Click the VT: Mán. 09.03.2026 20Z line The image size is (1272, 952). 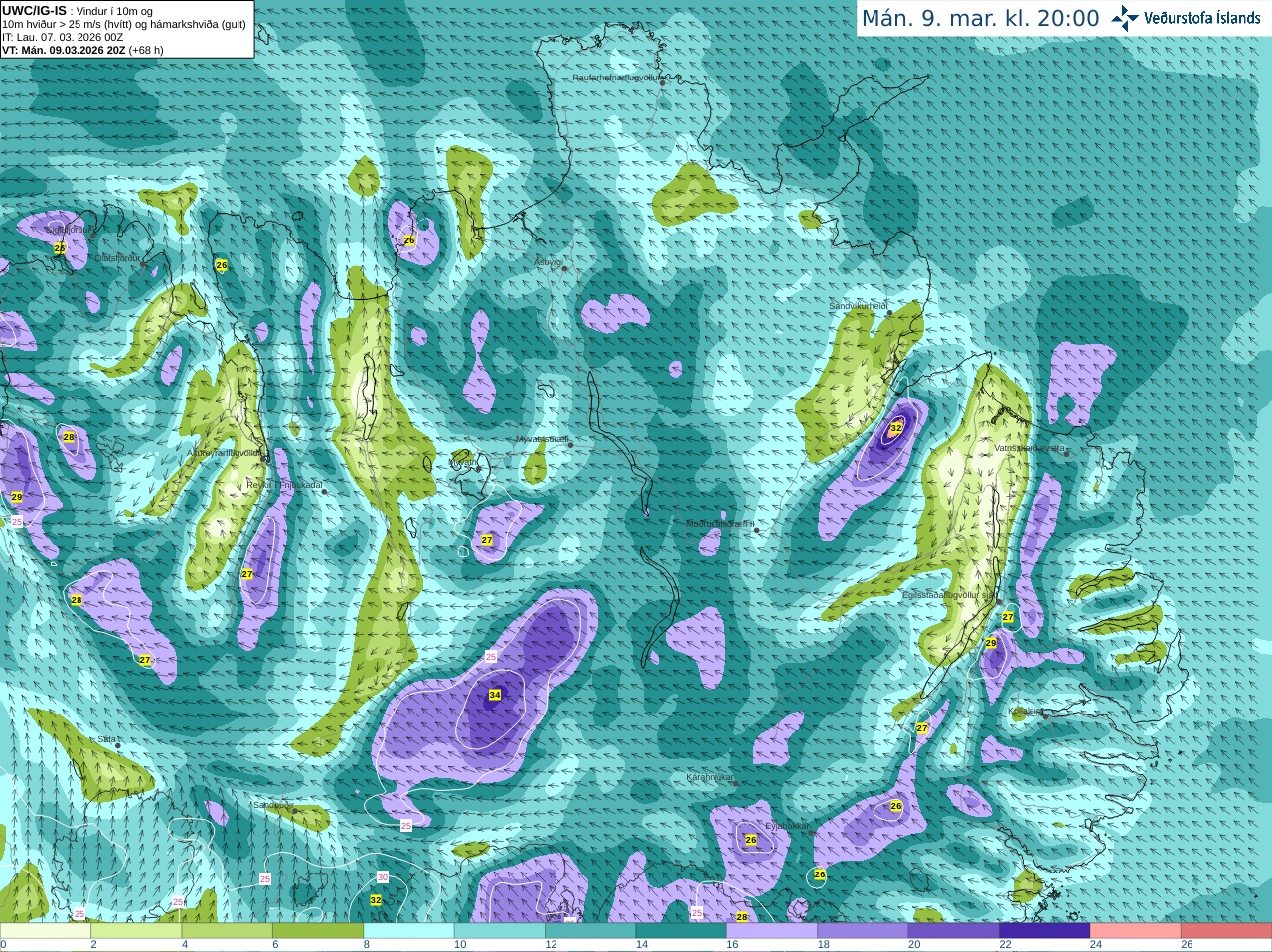(x=82, y=50)
